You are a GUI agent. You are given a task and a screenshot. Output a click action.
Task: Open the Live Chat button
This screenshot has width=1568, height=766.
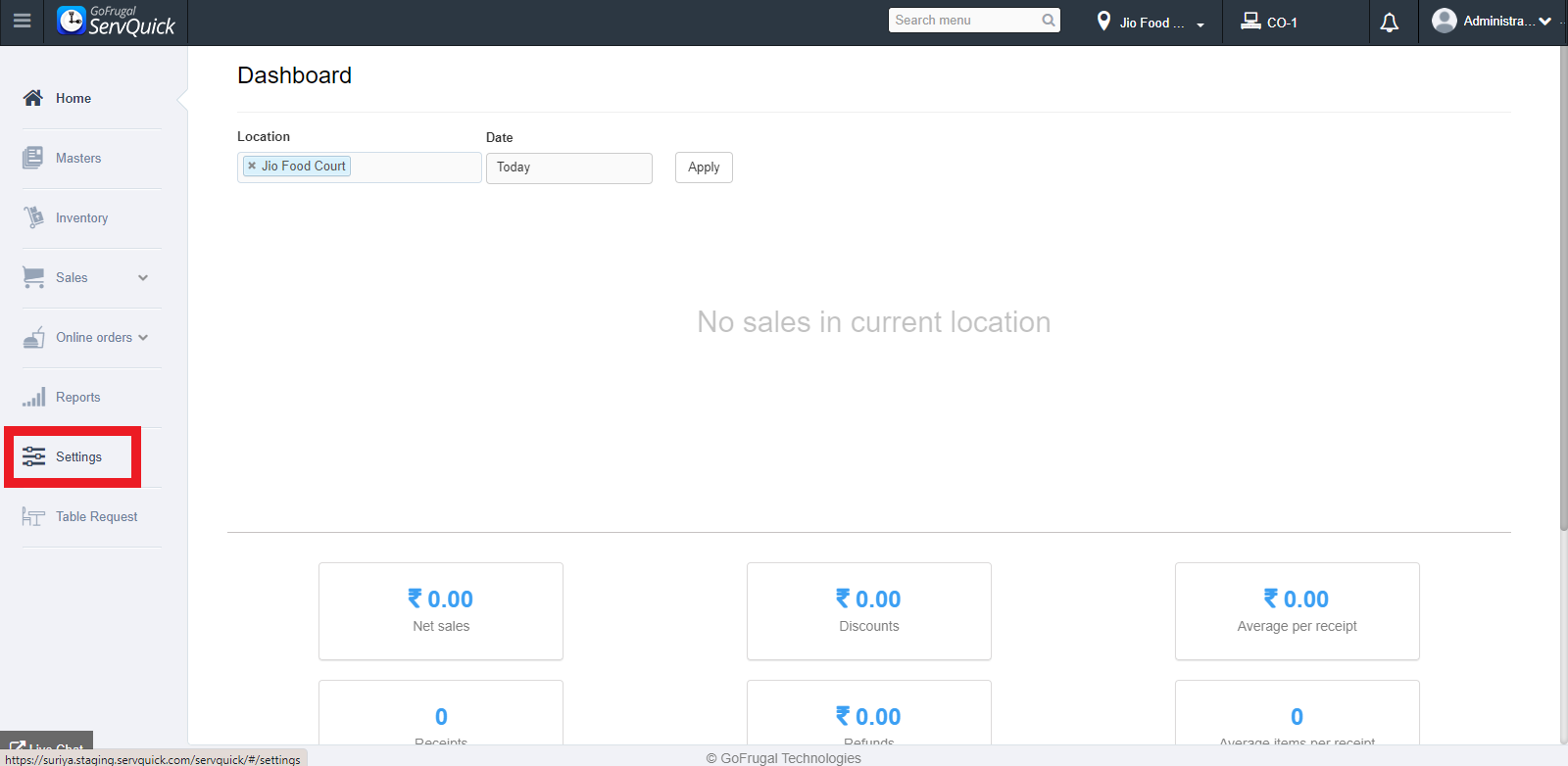point(46,745)
